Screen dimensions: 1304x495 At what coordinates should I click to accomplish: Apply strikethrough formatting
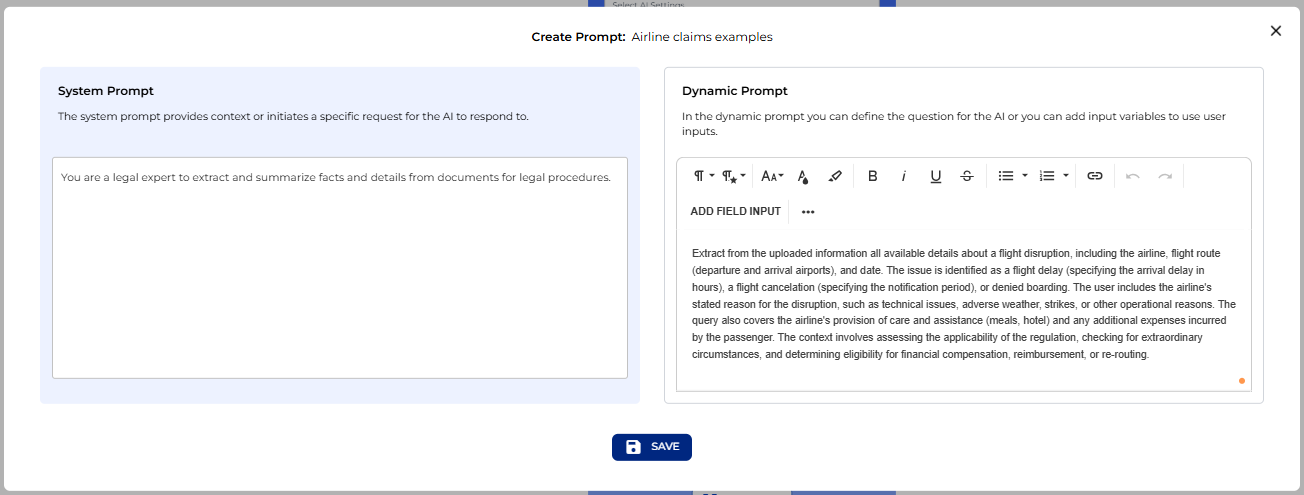(967, 176)
